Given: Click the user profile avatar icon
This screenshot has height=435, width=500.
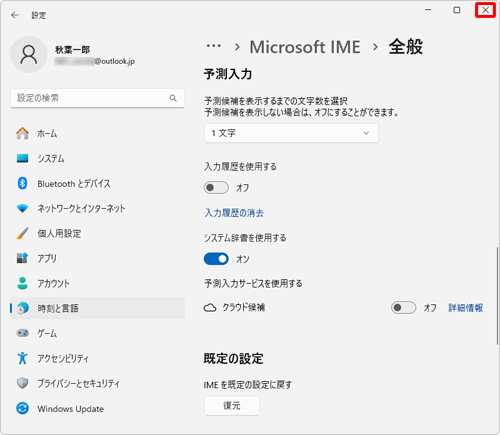Looking at the screenshot, I should point(29,54).
